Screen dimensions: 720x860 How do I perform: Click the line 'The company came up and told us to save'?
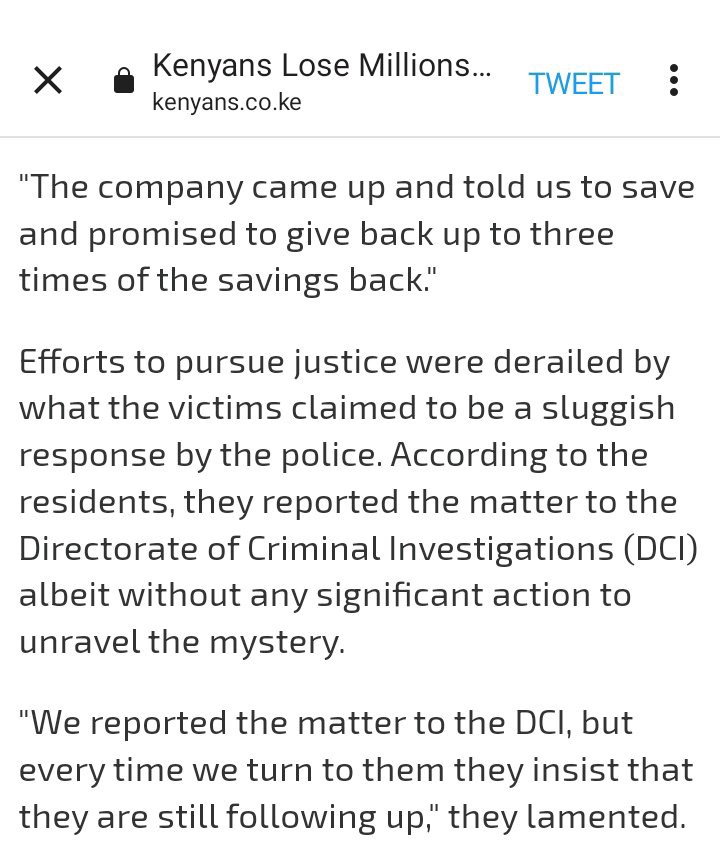coord(357,188)
